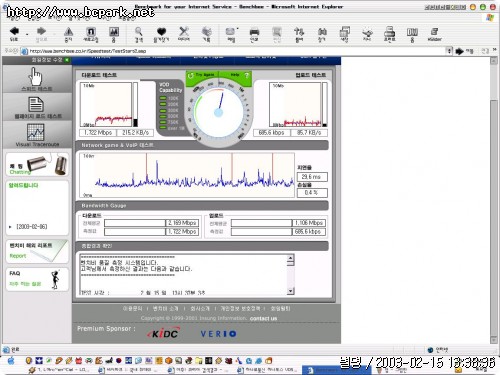Open the Chatting tin-can banner
The height and width of the screenshot is (375, 500).
tap(37, 165)
